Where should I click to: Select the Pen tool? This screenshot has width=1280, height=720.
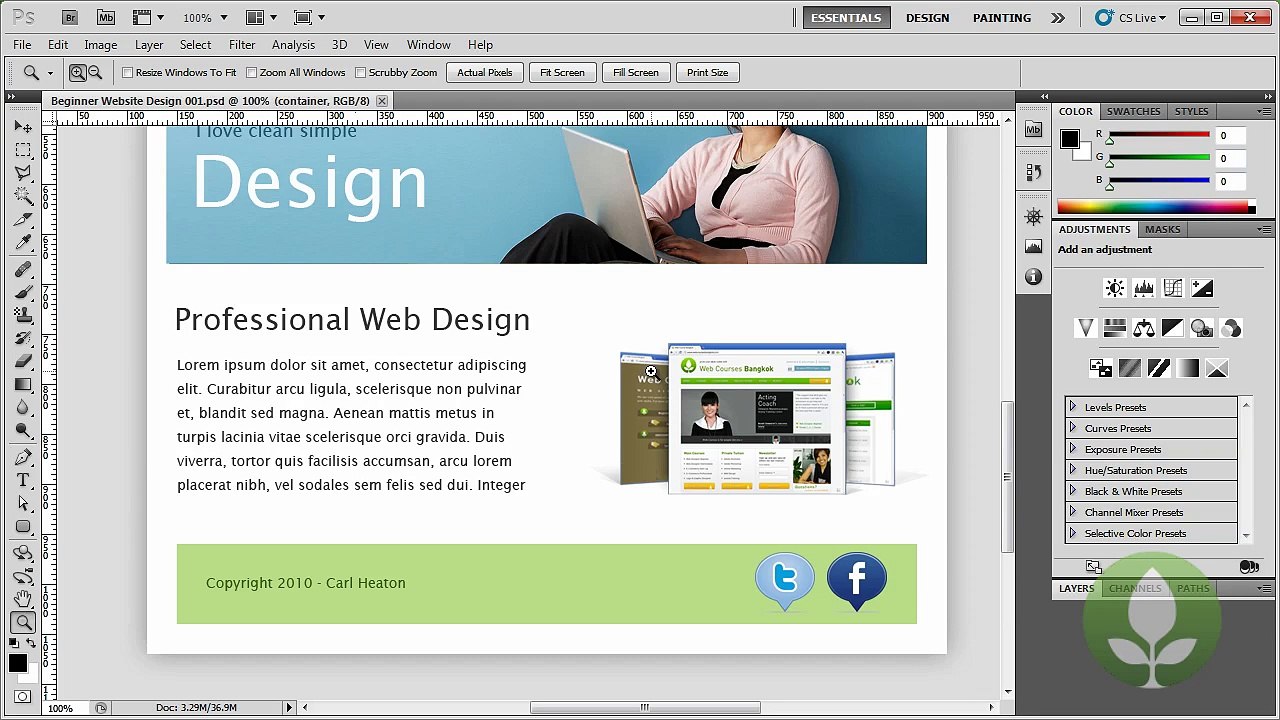(x=23, y=458)
